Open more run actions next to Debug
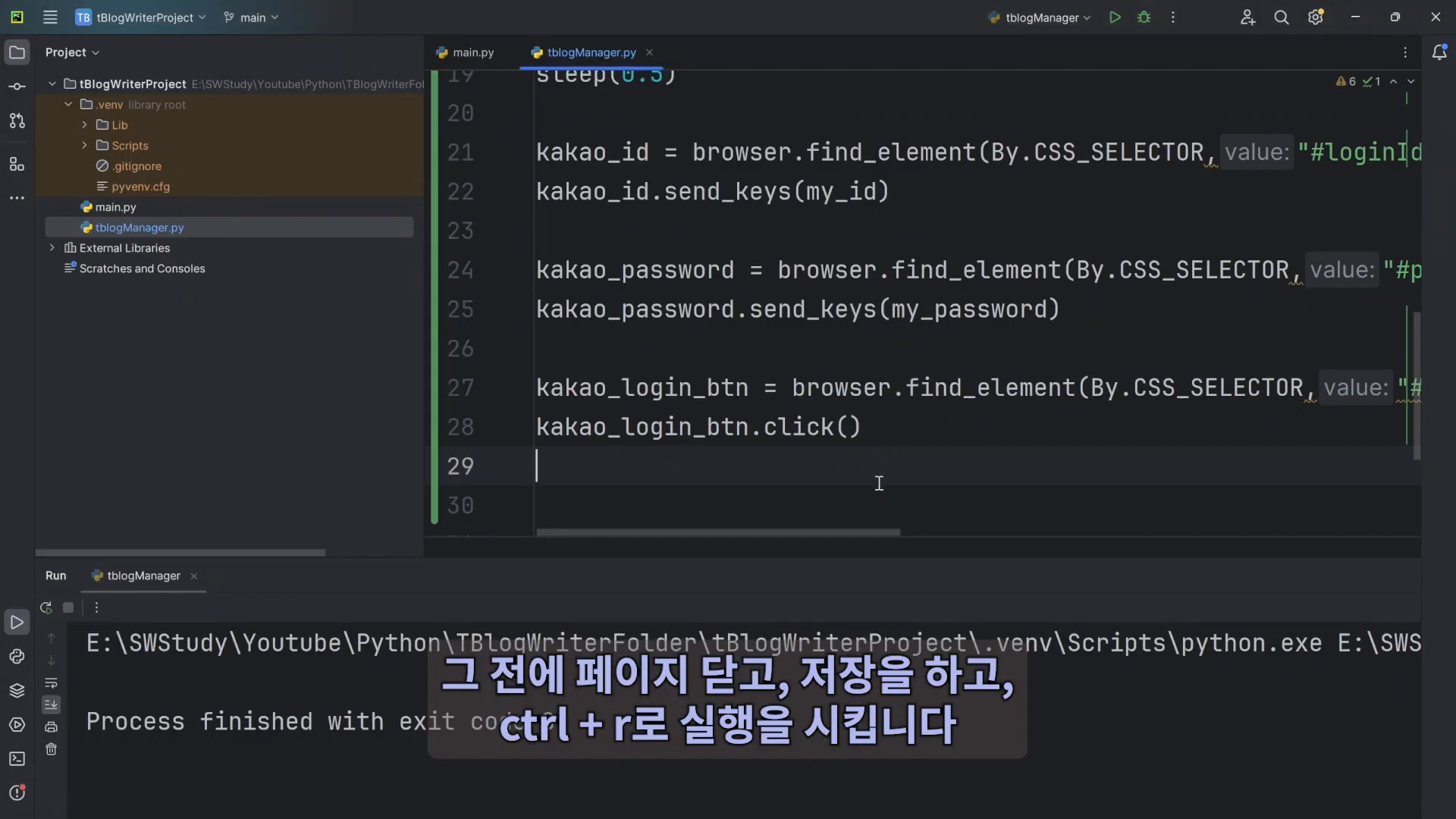 click(x=1173, y=17)
